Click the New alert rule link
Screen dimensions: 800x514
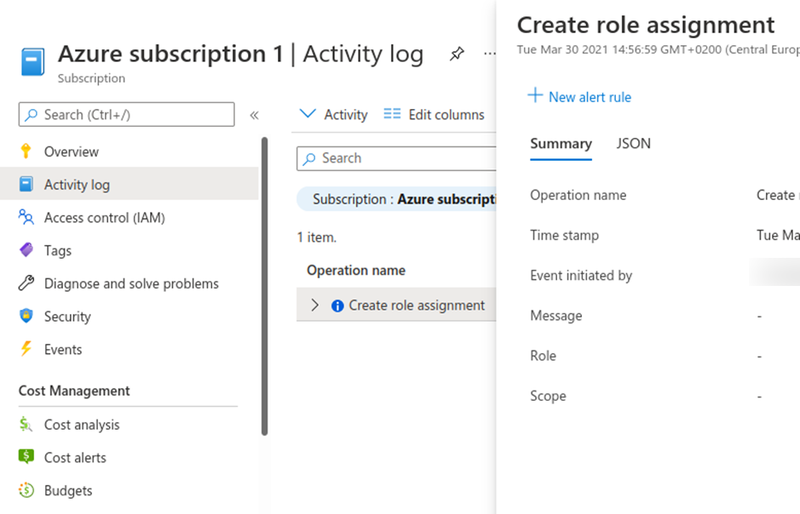[580, 96]
